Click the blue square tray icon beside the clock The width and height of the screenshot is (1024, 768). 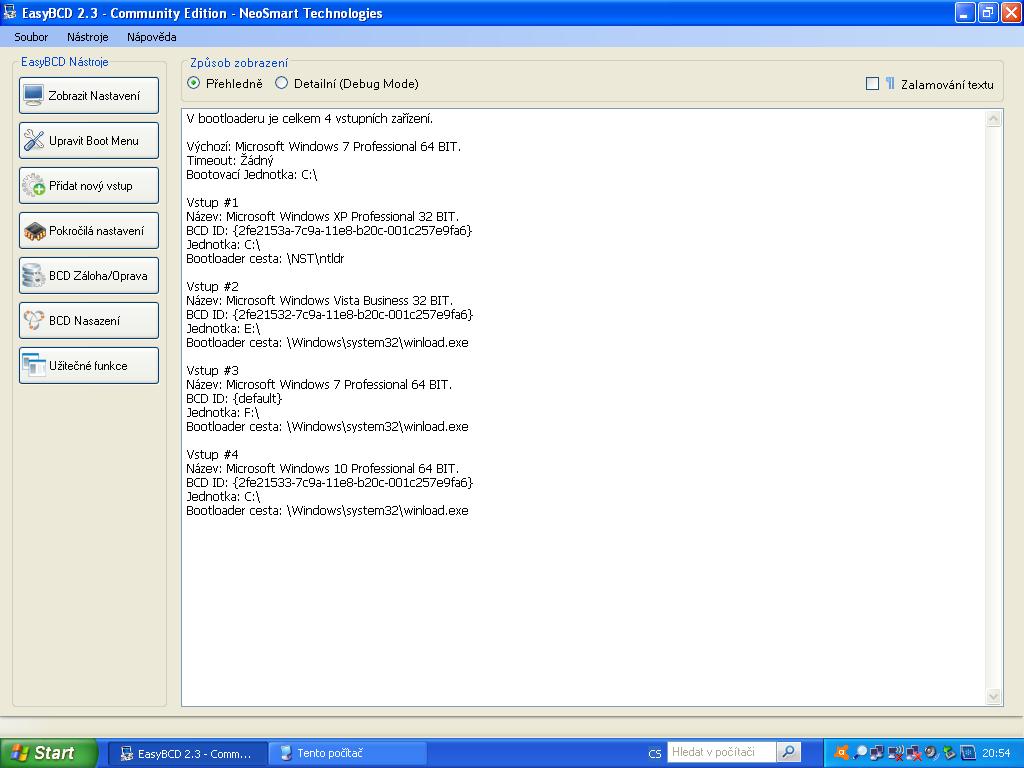pyautogui.click(x=968, y=753)
